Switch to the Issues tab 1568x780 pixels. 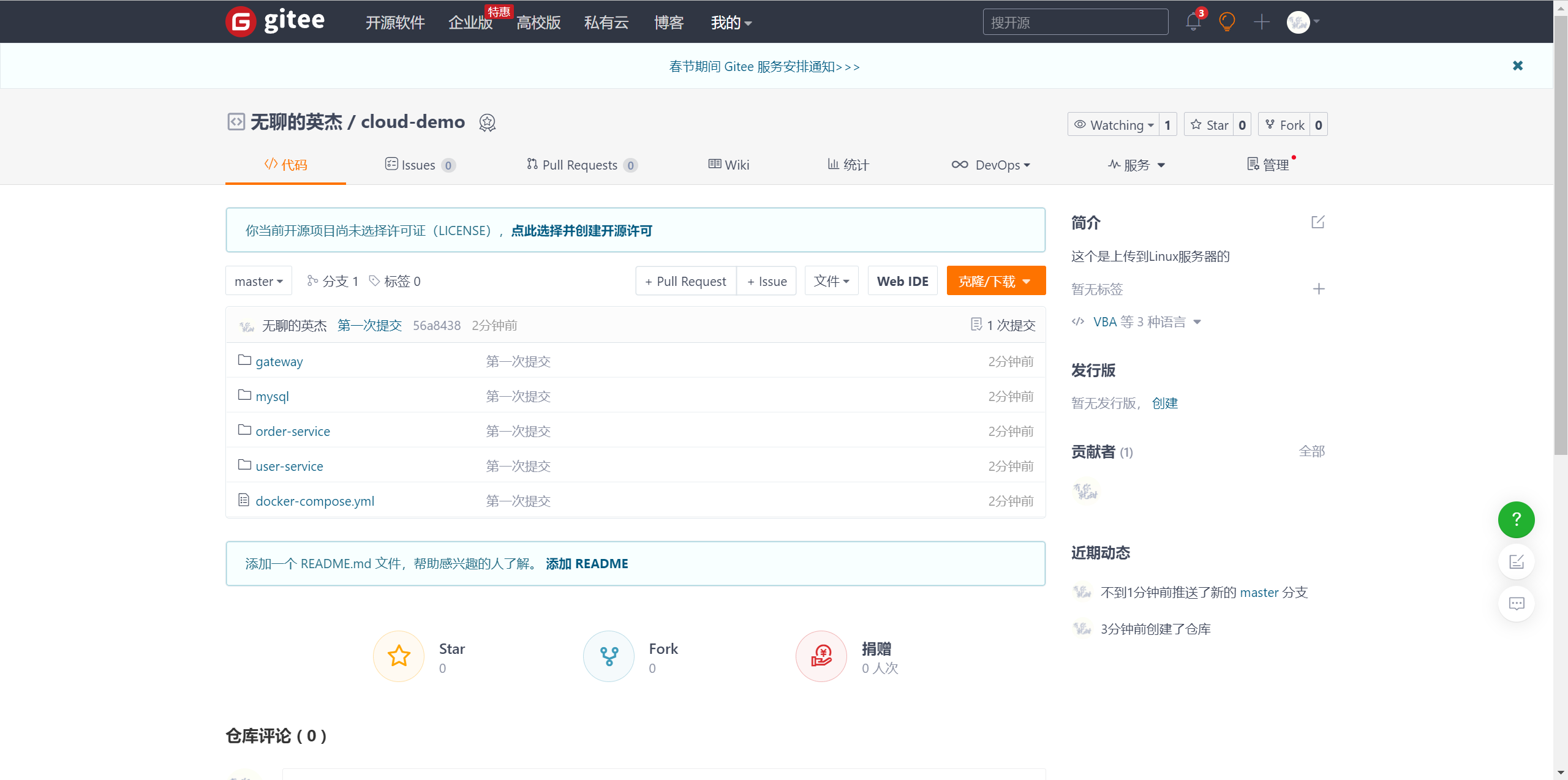click(x=419, y=165)
